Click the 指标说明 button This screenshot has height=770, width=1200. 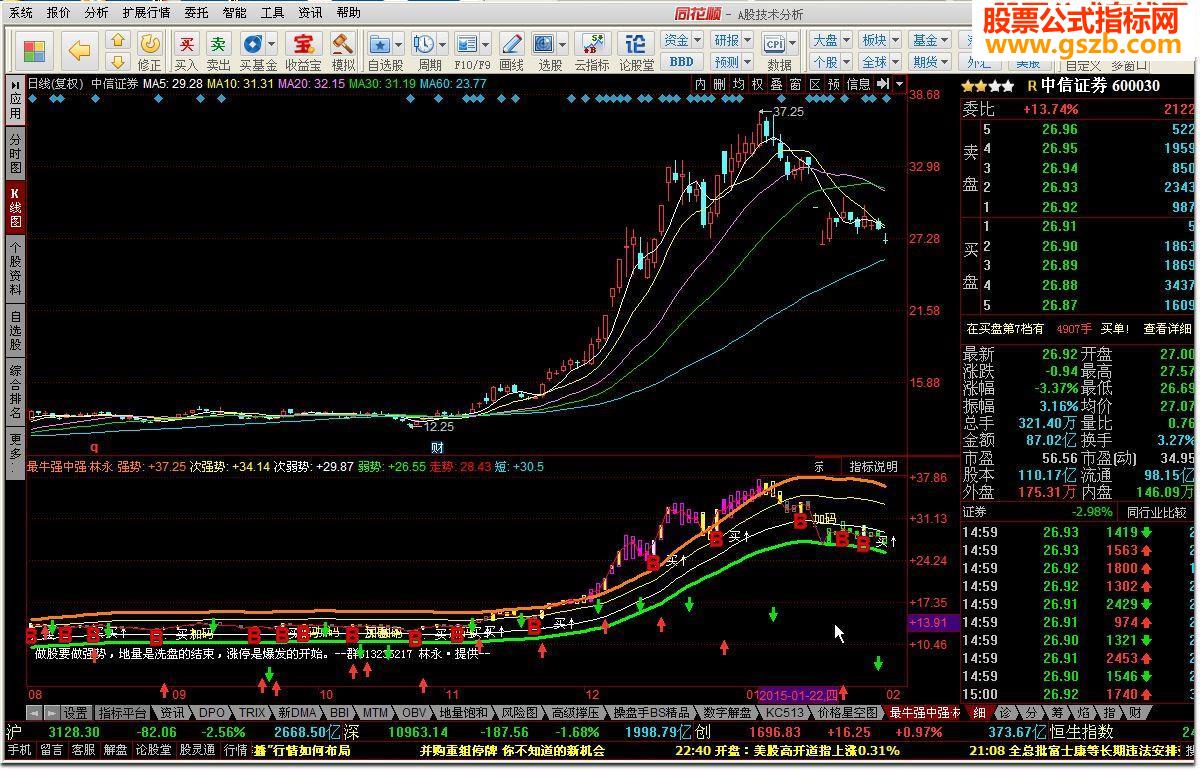[873, 467]
